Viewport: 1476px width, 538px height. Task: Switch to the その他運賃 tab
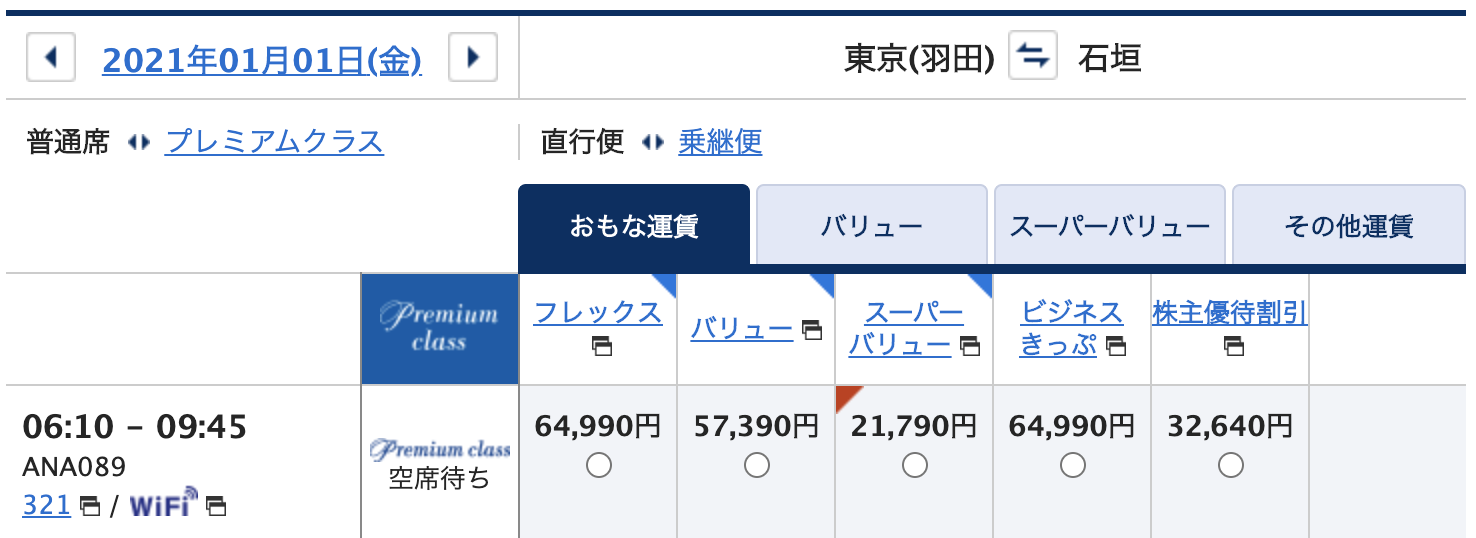click(x=1348, y=226)
